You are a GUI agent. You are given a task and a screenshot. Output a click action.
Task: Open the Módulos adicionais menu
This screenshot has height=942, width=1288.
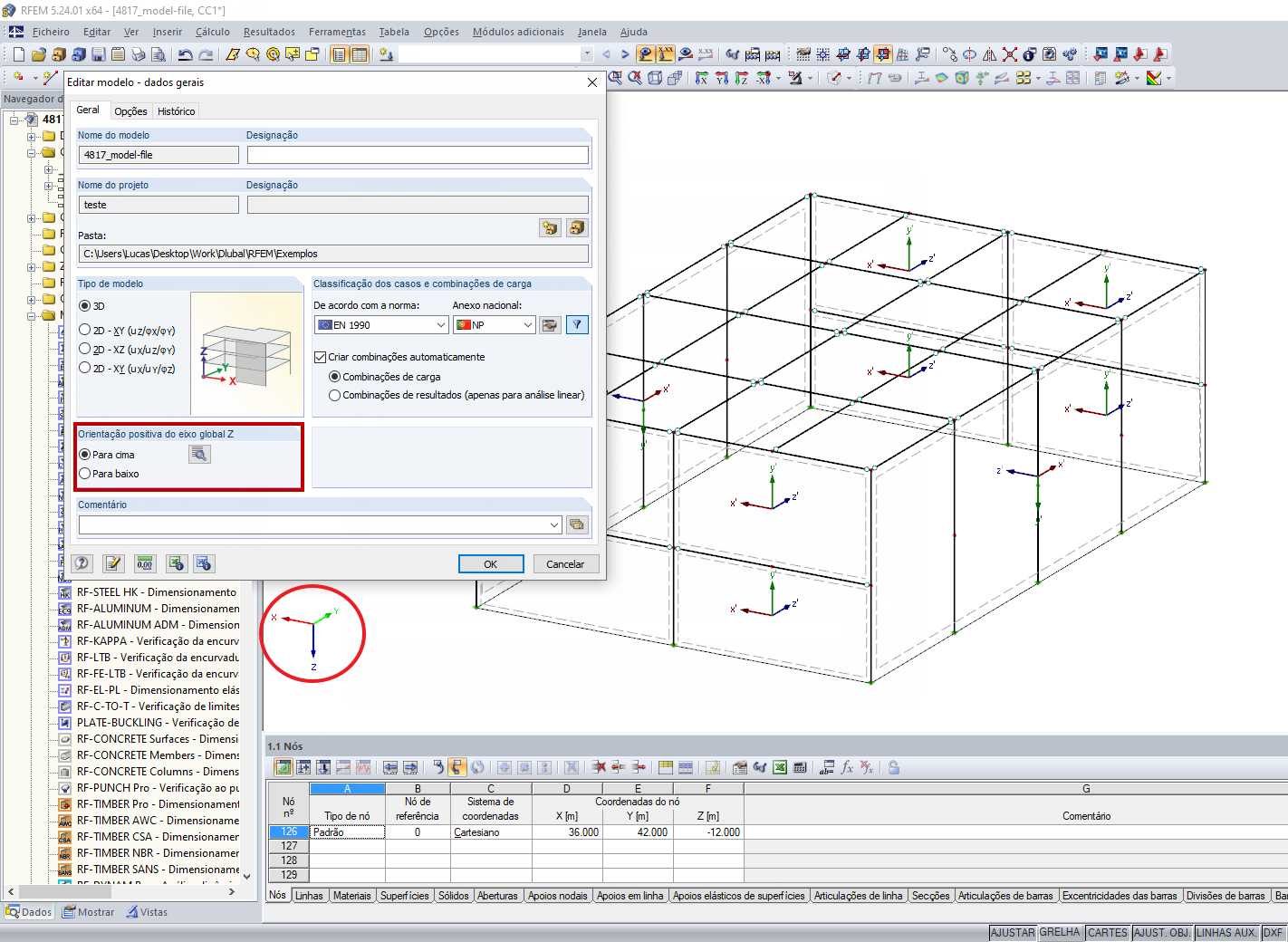click(x=518, y=32)
